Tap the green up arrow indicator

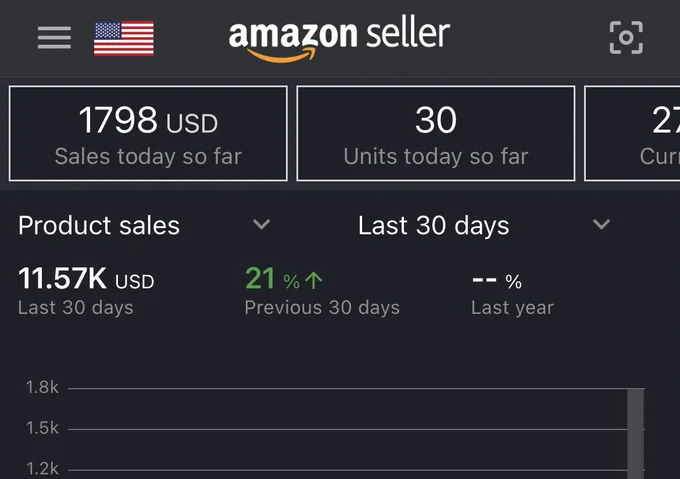coord(314,280)
